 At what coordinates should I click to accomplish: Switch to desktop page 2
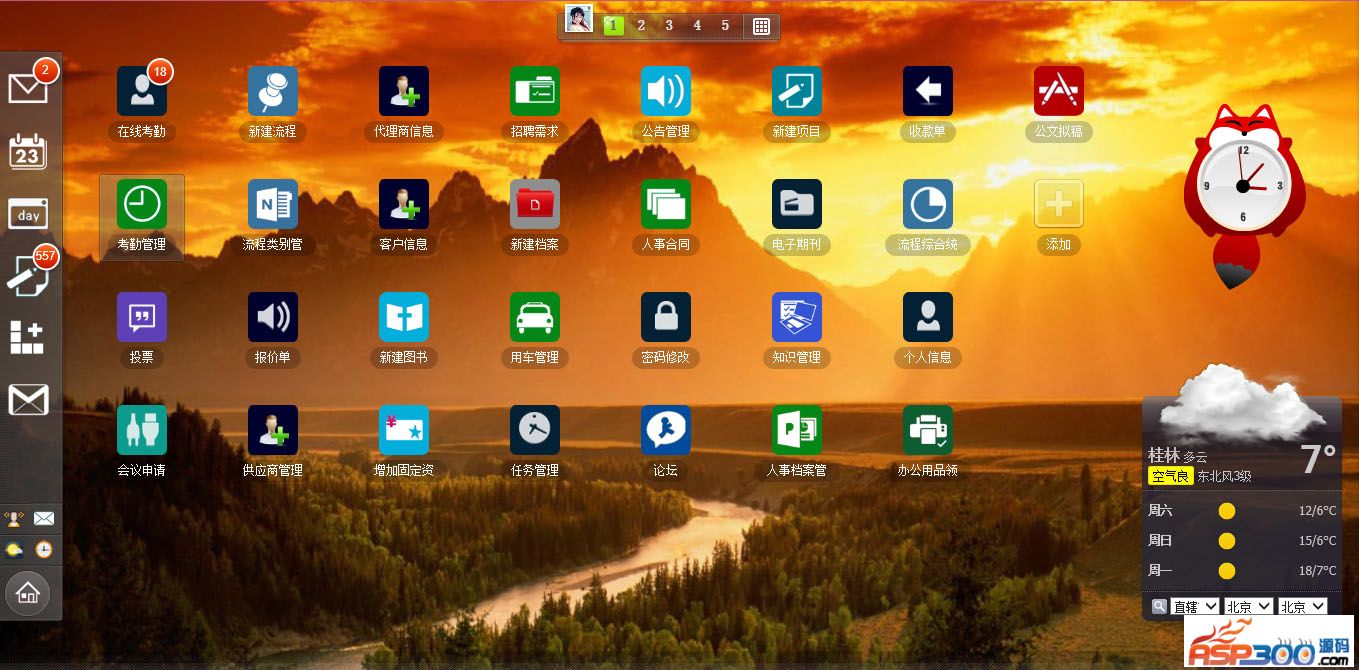coord(641,26)
